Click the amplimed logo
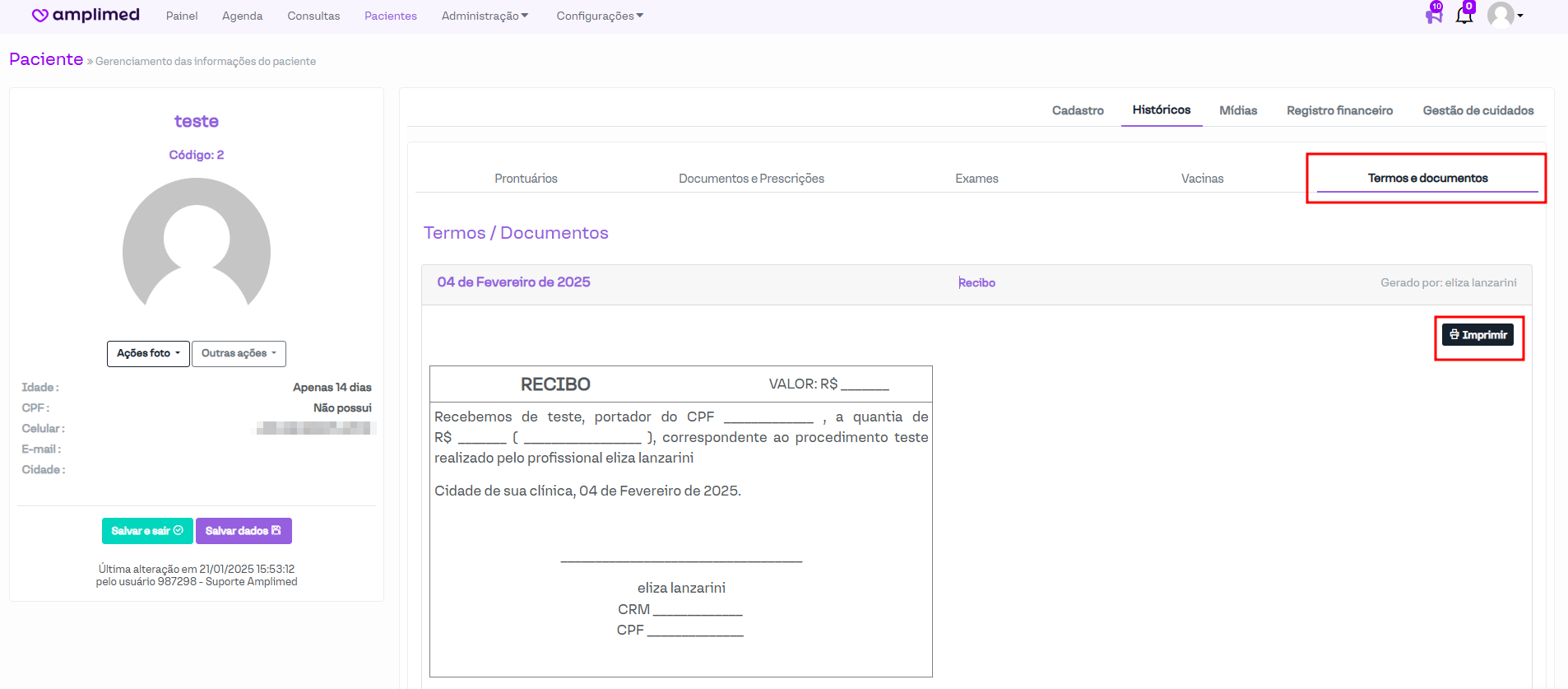 tap(86, 16)
